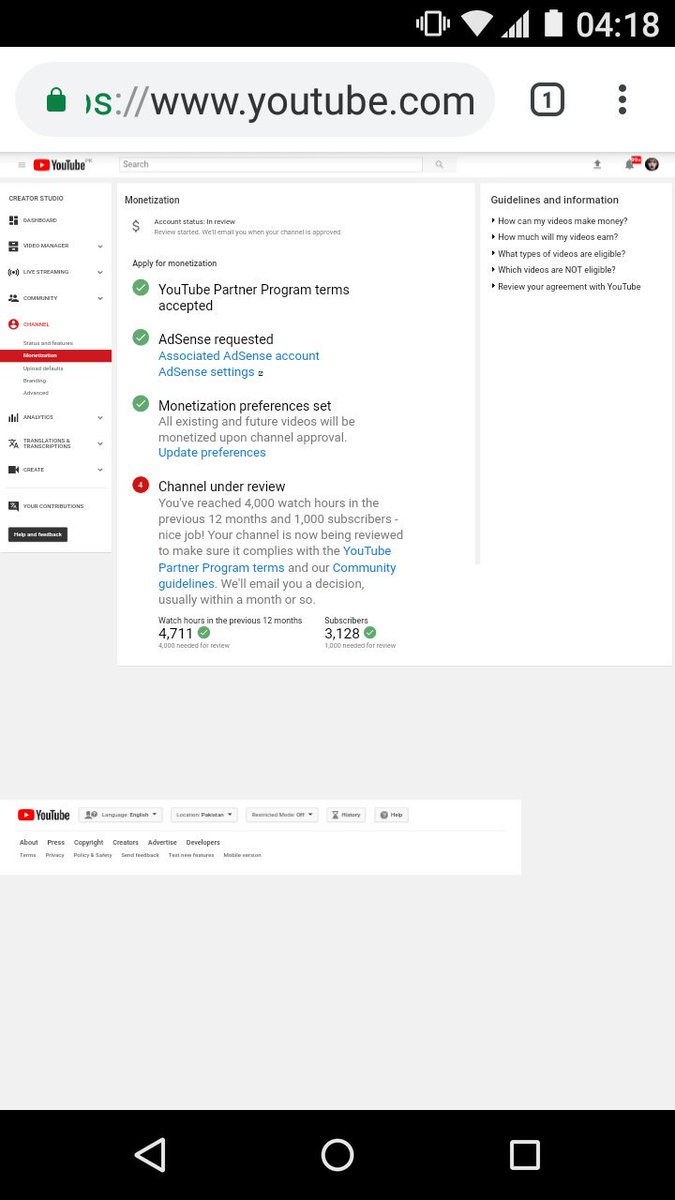Click green check beside AdSense requested
Image resolution: width=675 pixels, height=1200 pixels.
pos(141,338)
